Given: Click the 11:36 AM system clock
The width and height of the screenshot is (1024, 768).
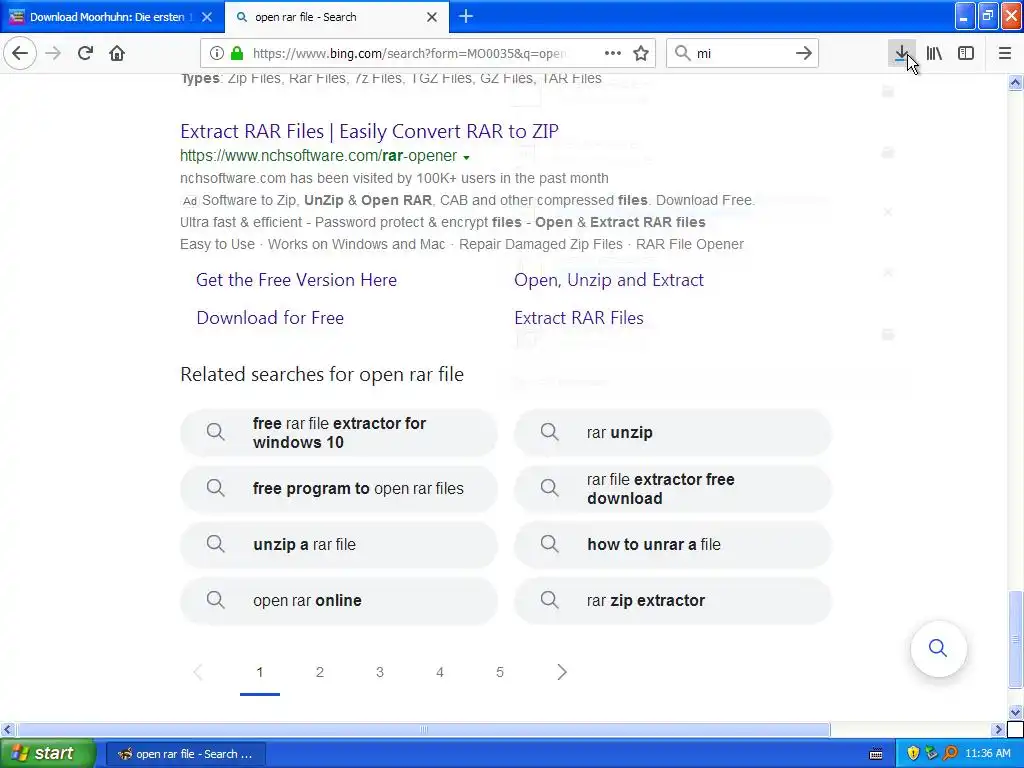Looking at the screenshot, I should [x=987, y=754].
